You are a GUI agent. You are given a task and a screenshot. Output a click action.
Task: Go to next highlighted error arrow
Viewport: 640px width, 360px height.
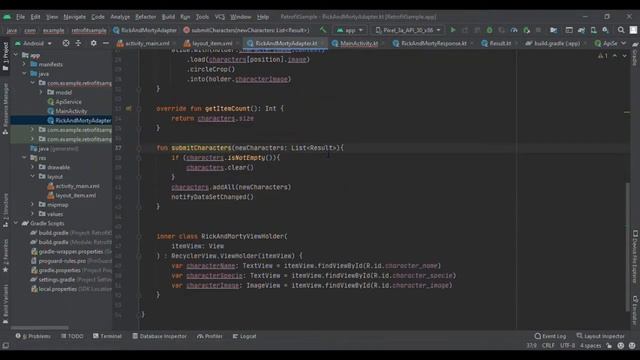tap(624, 56)
